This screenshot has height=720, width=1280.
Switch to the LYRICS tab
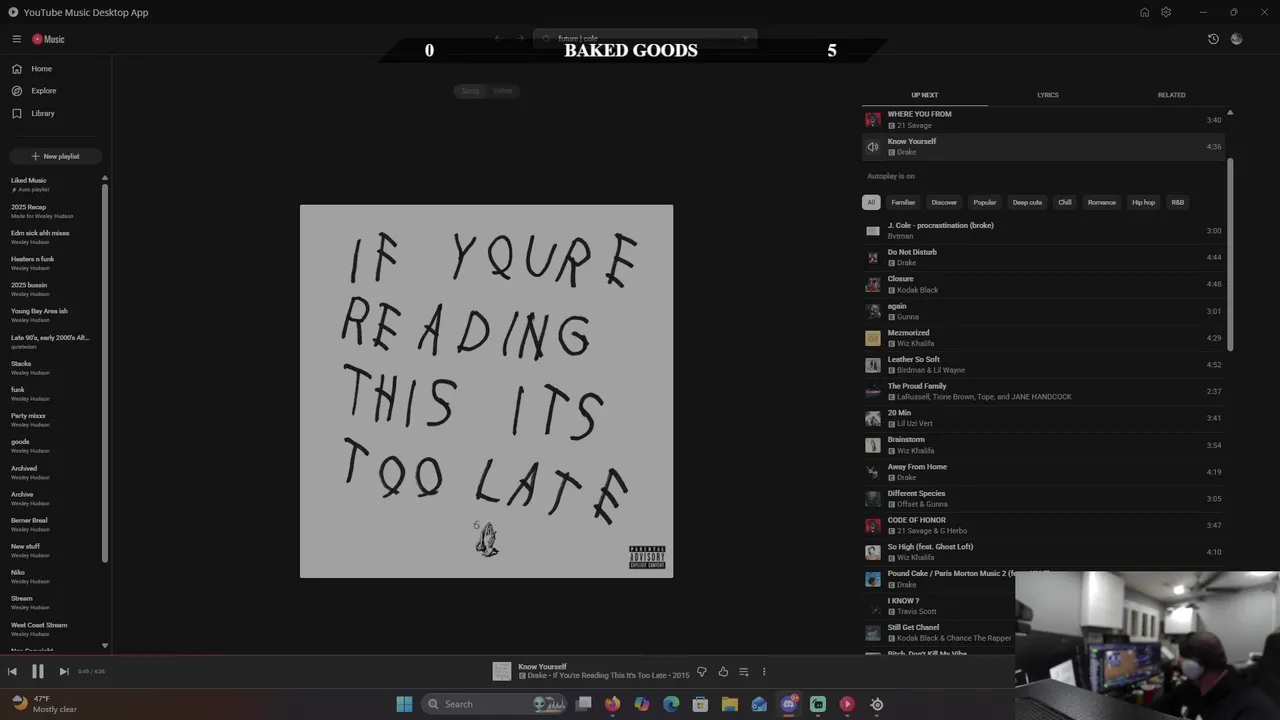tap(1047, 95)
